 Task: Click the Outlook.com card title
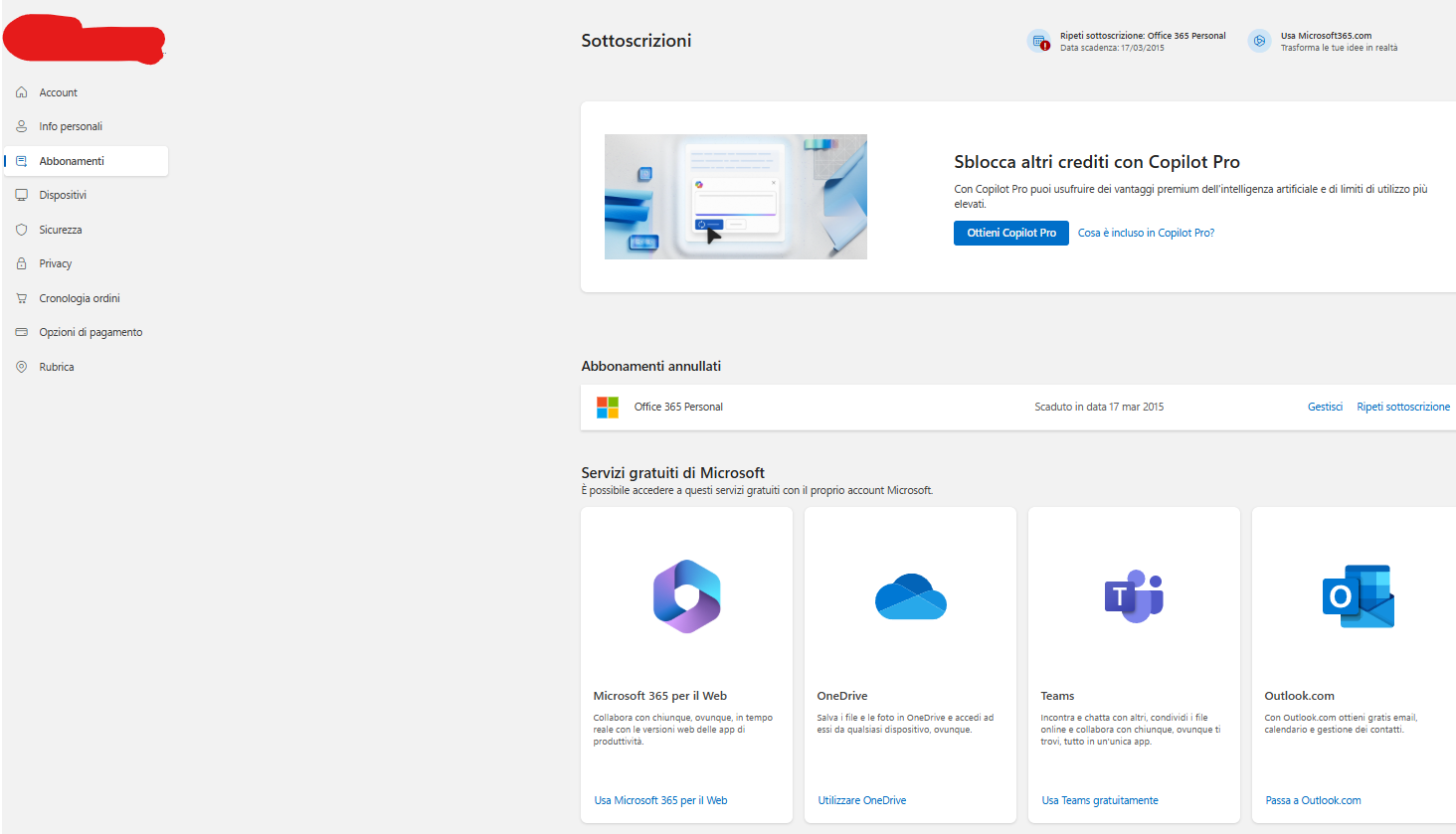click(1300, 696)
